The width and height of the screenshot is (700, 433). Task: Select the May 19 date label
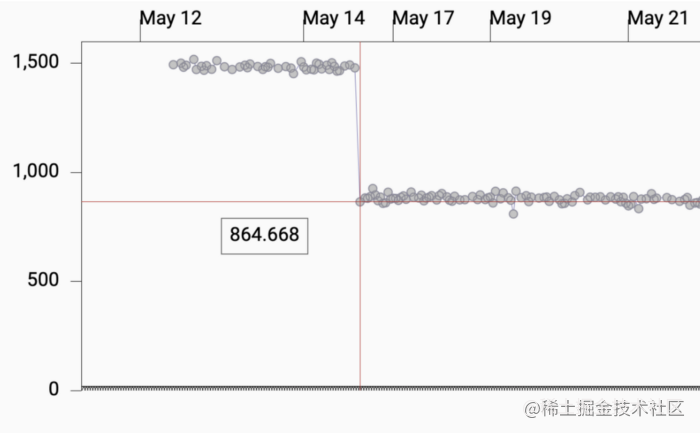point(521,18)
